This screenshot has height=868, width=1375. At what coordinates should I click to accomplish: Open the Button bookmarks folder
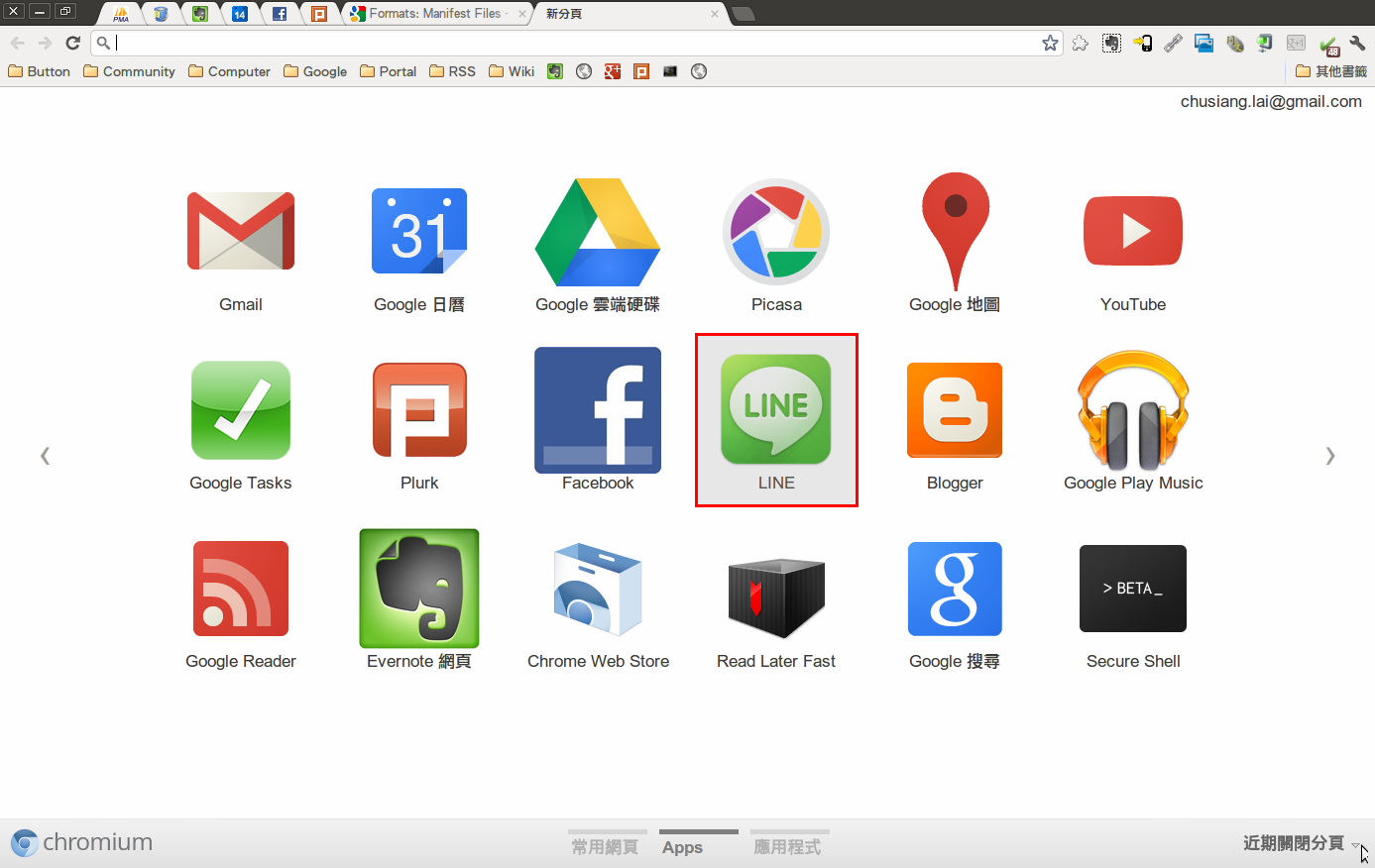tap(40, 71)
